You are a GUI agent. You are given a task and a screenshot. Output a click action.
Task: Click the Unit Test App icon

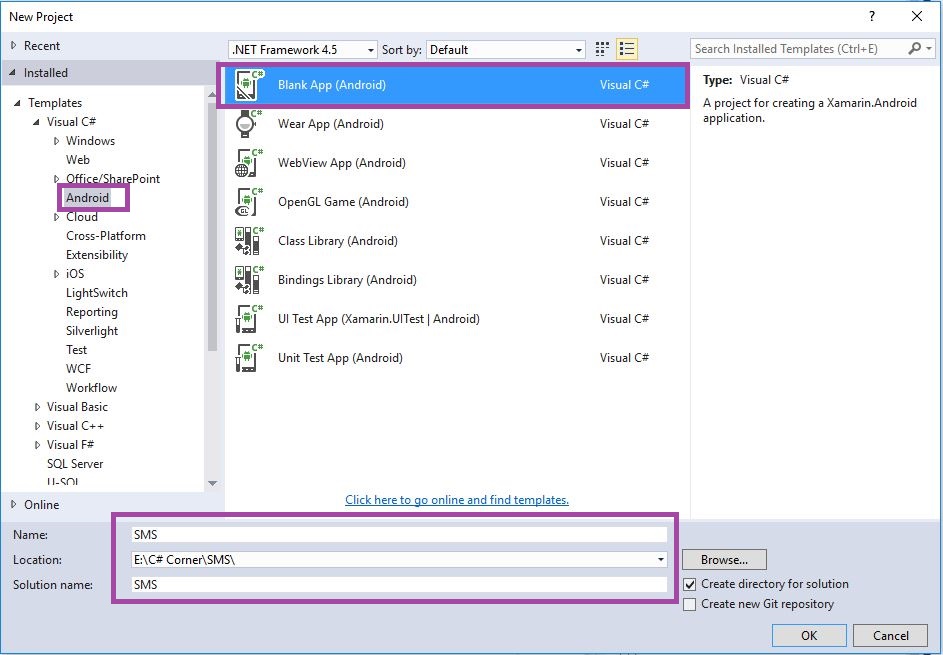click(248, 358)
